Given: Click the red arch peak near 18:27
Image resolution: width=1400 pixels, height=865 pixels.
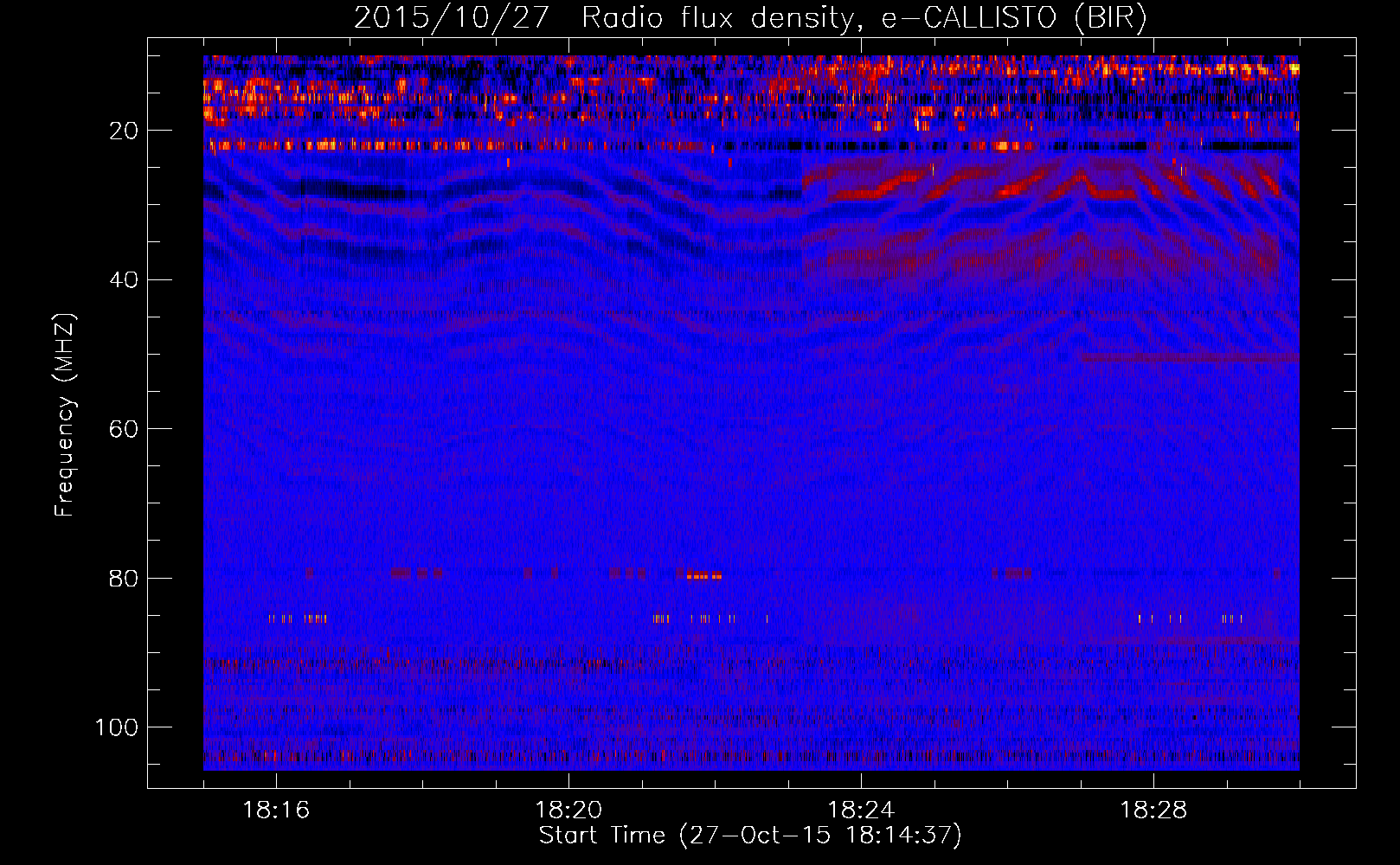Looking at the screenshot, I should [1081, 176].
